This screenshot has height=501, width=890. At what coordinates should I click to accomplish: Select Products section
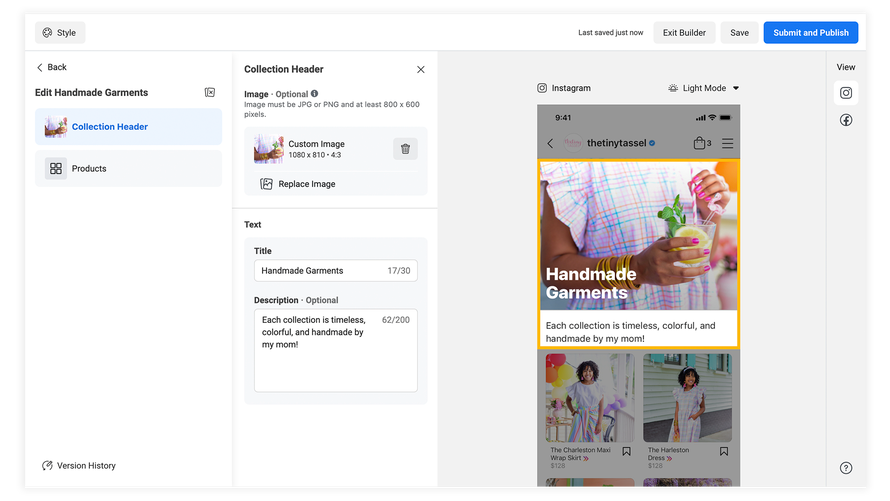tap(128, 169)
